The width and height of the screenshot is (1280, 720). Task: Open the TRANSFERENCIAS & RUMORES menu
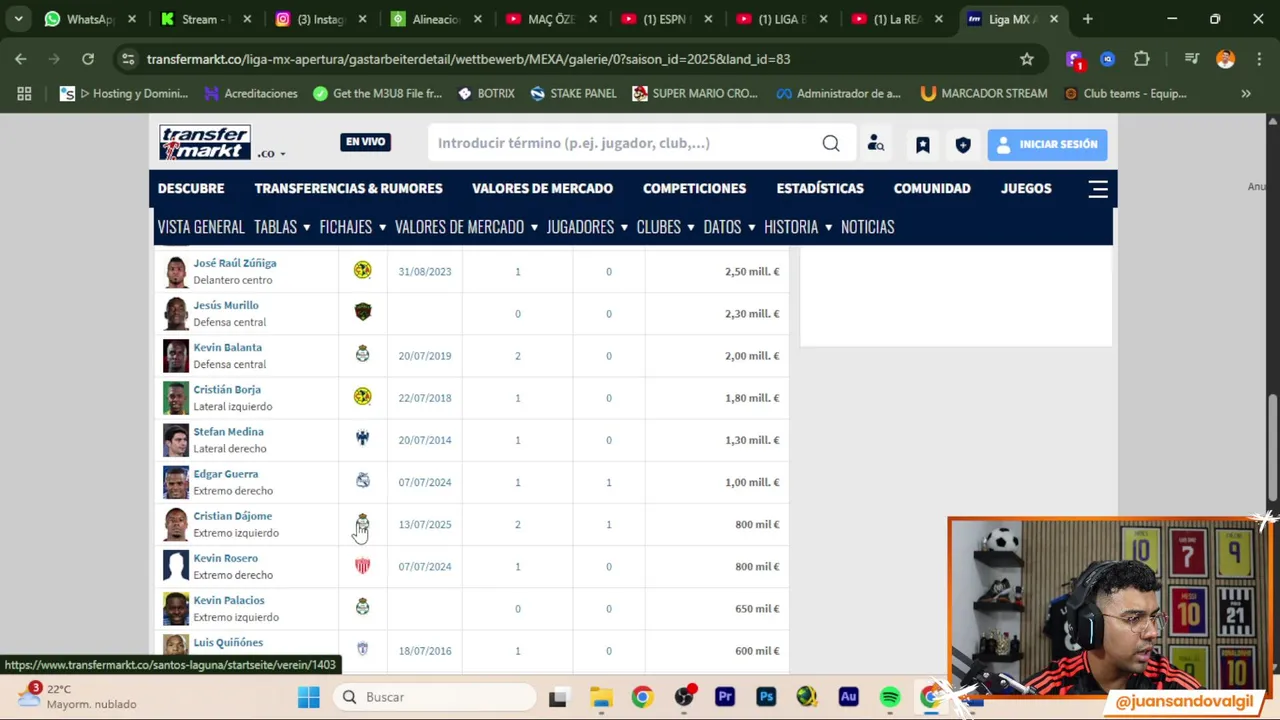[x=348, y=188]
